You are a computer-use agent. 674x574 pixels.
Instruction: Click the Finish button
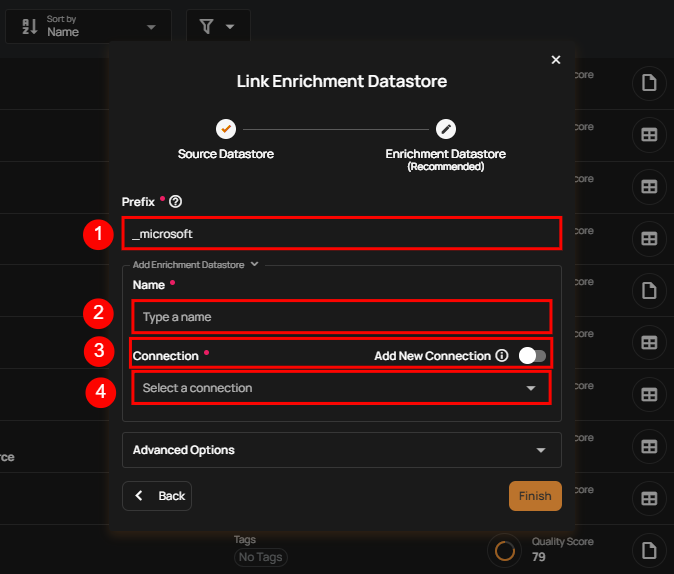click(535, 496)
